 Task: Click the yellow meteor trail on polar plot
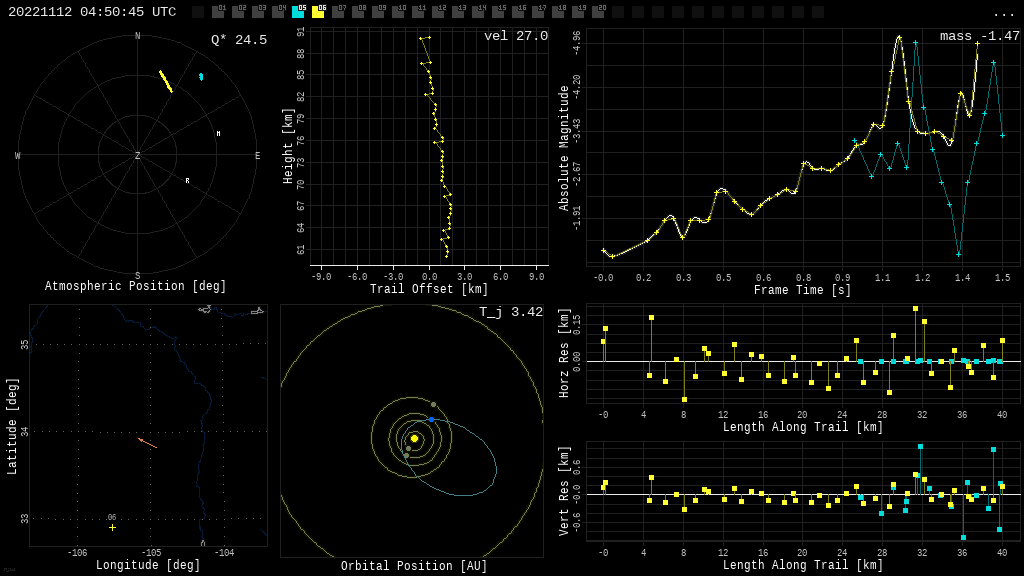tap(165, 81)
